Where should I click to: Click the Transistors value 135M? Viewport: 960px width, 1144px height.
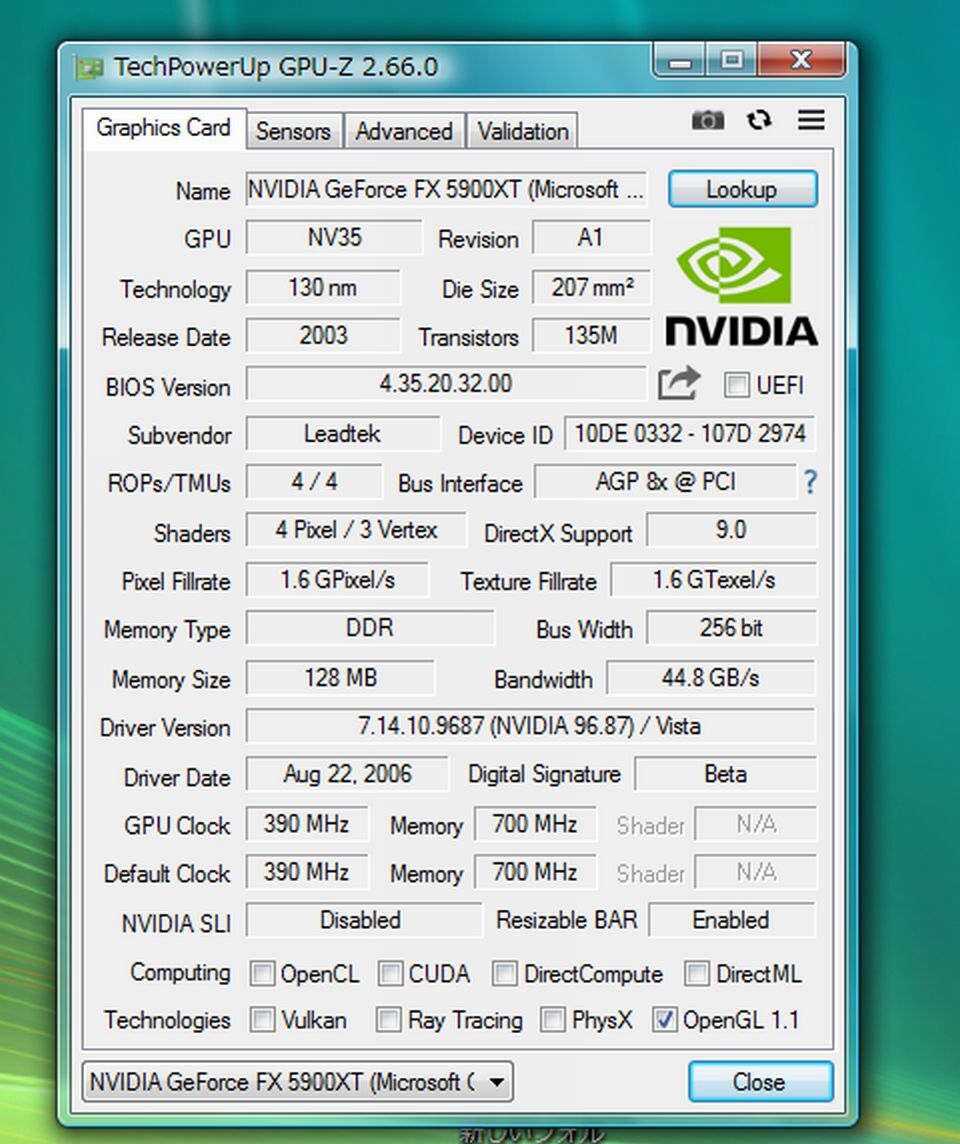[591, 336]
